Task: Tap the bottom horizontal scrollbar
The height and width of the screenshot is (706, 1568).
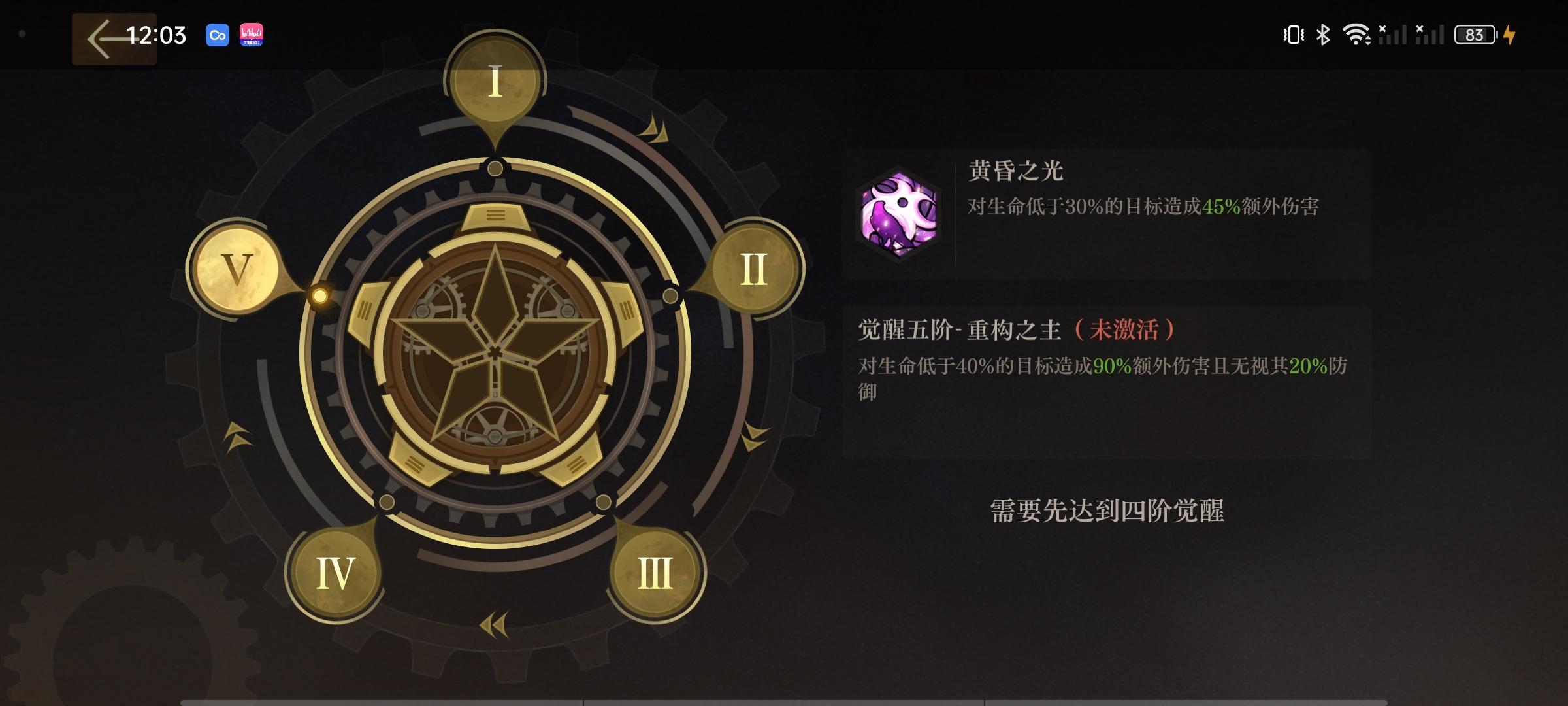Action: coord(784,703)
